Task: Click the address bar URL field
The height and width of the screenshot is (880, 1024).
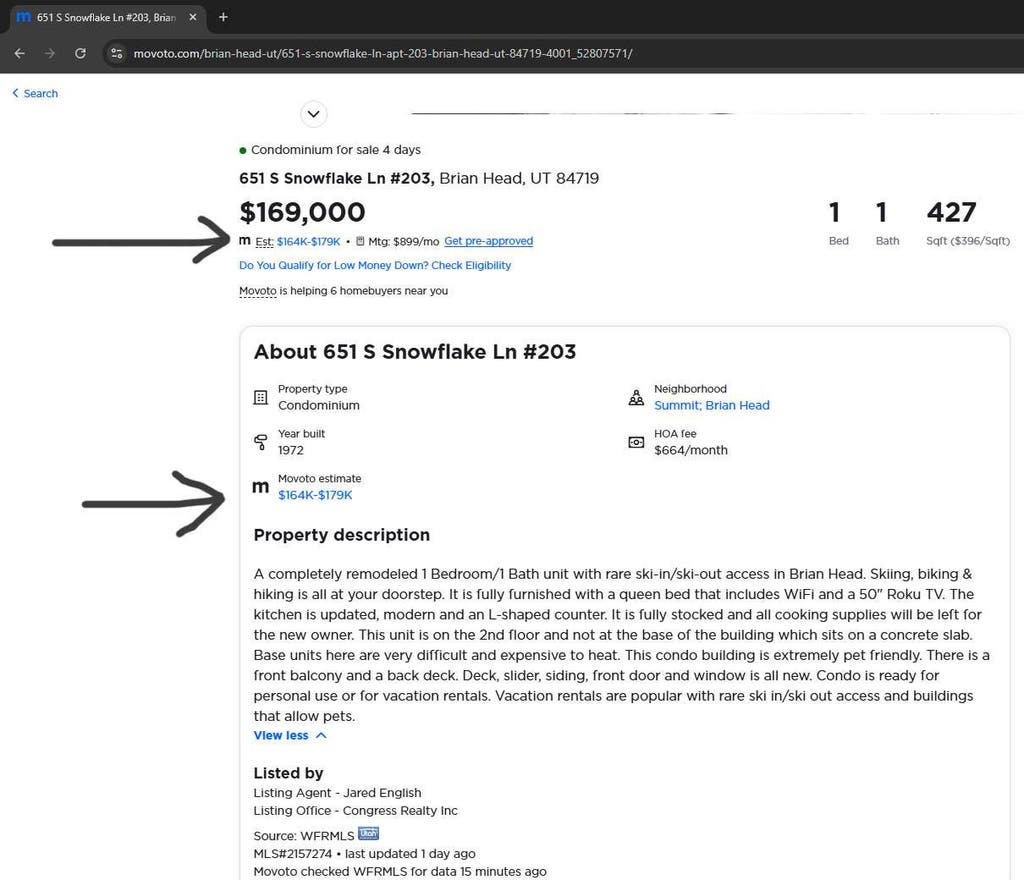Action: [x=383, y=54]
